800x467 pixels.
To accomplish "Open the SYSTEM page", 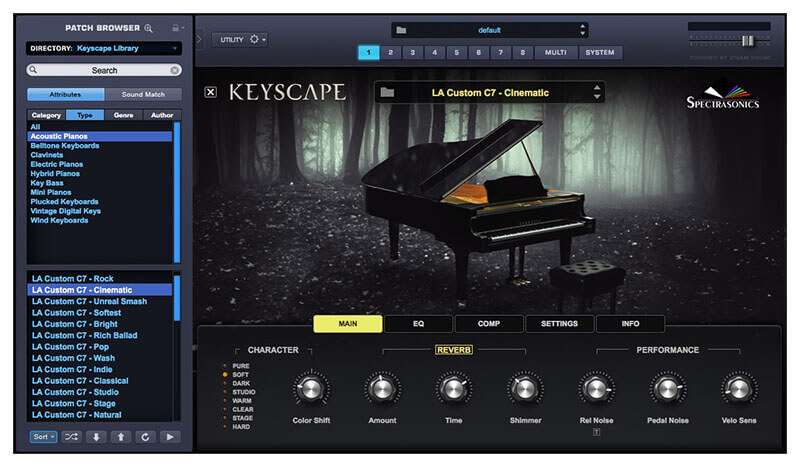I will (600, 53).
